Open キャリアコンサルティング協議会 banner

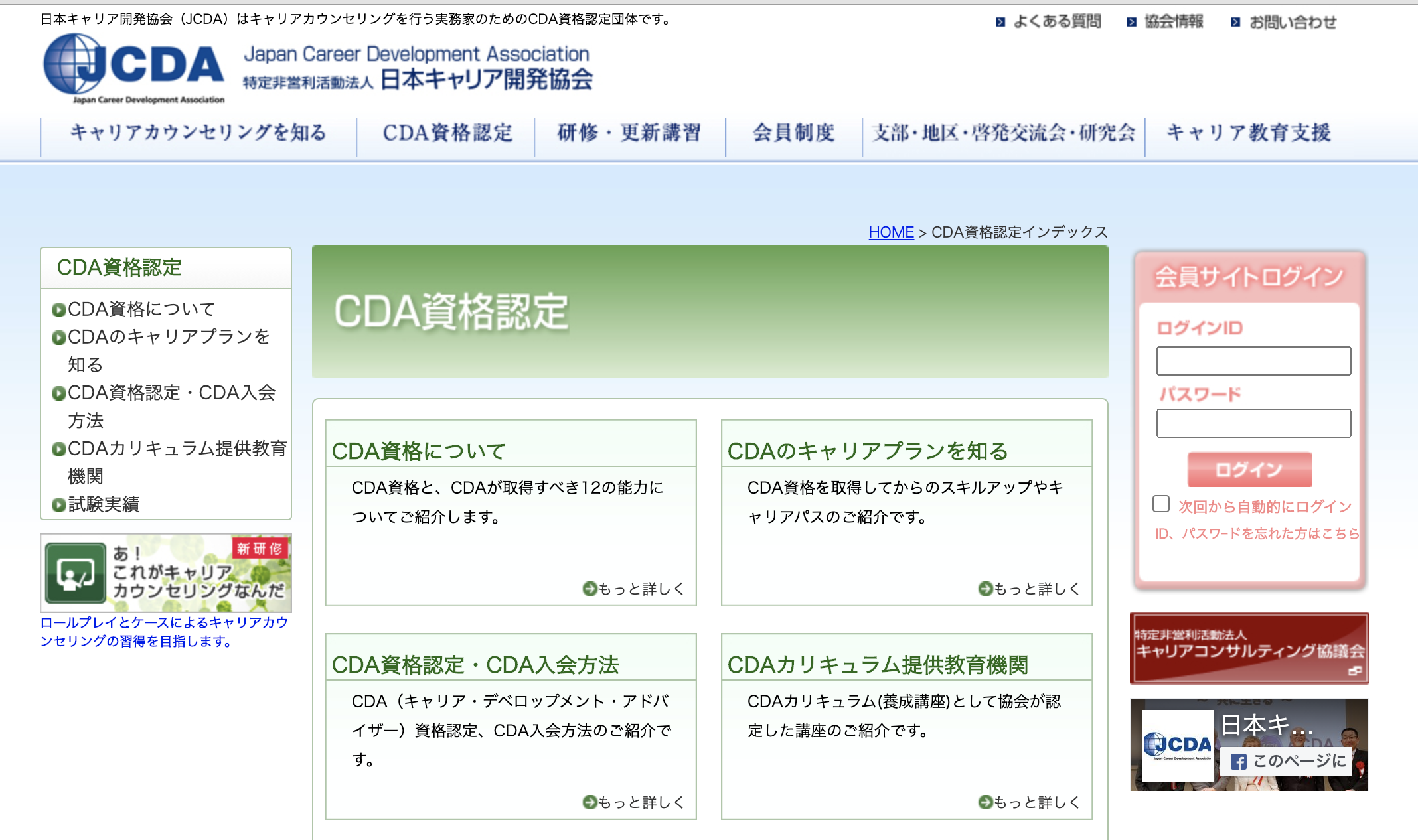pos(1249,648)
